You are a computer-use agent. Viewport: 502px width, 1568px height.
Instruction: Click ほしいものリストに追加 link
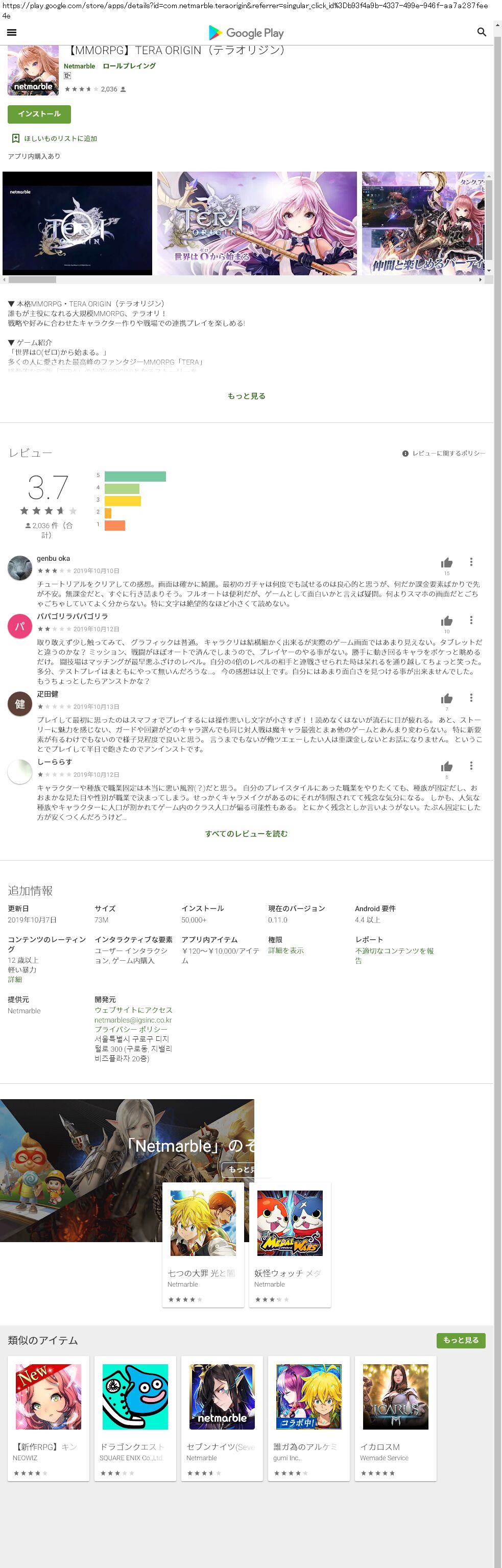coord(61,139)
